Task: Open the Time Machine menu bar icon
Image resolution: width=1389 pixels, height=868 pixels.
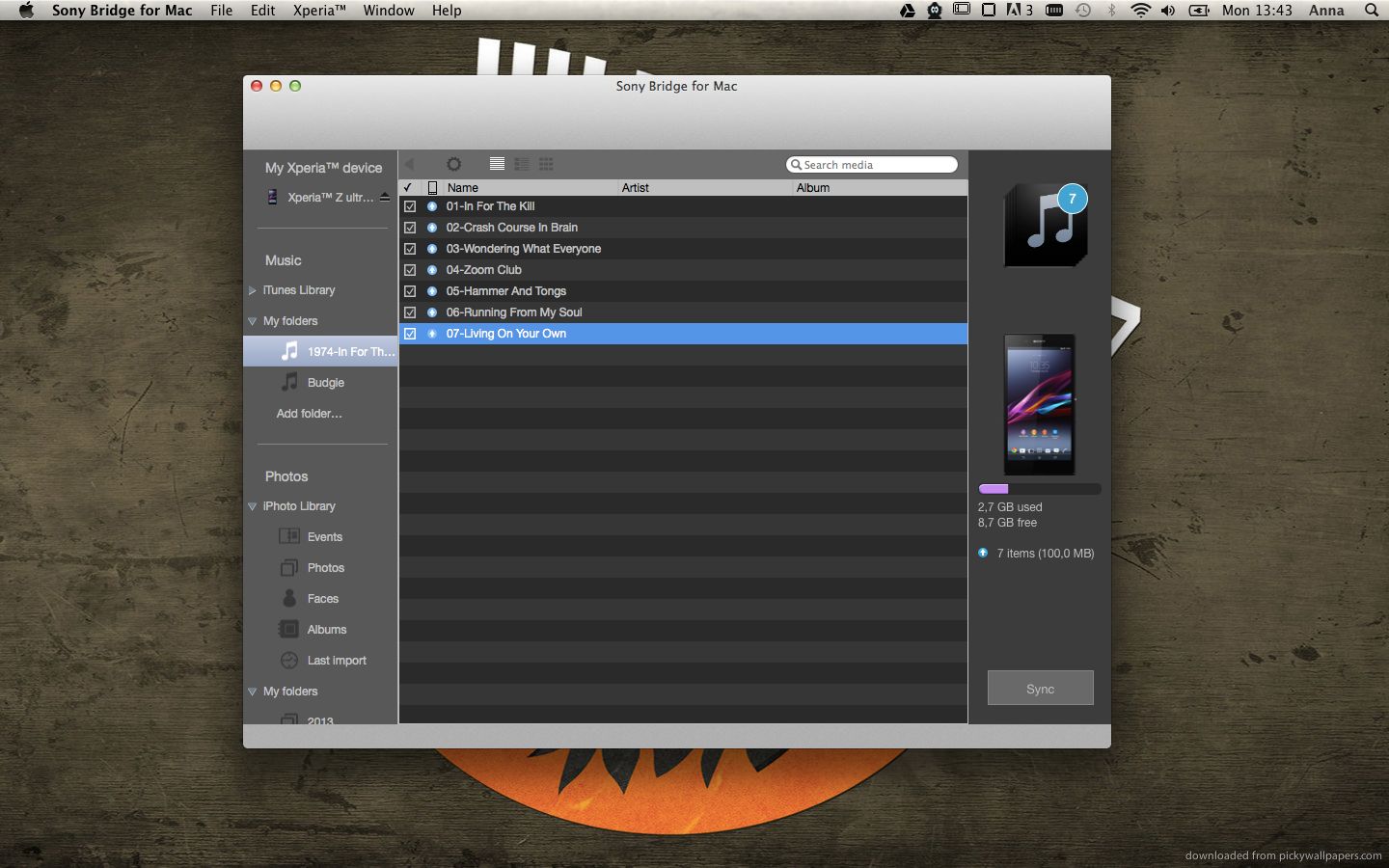Action: [x=1083, y=11]
